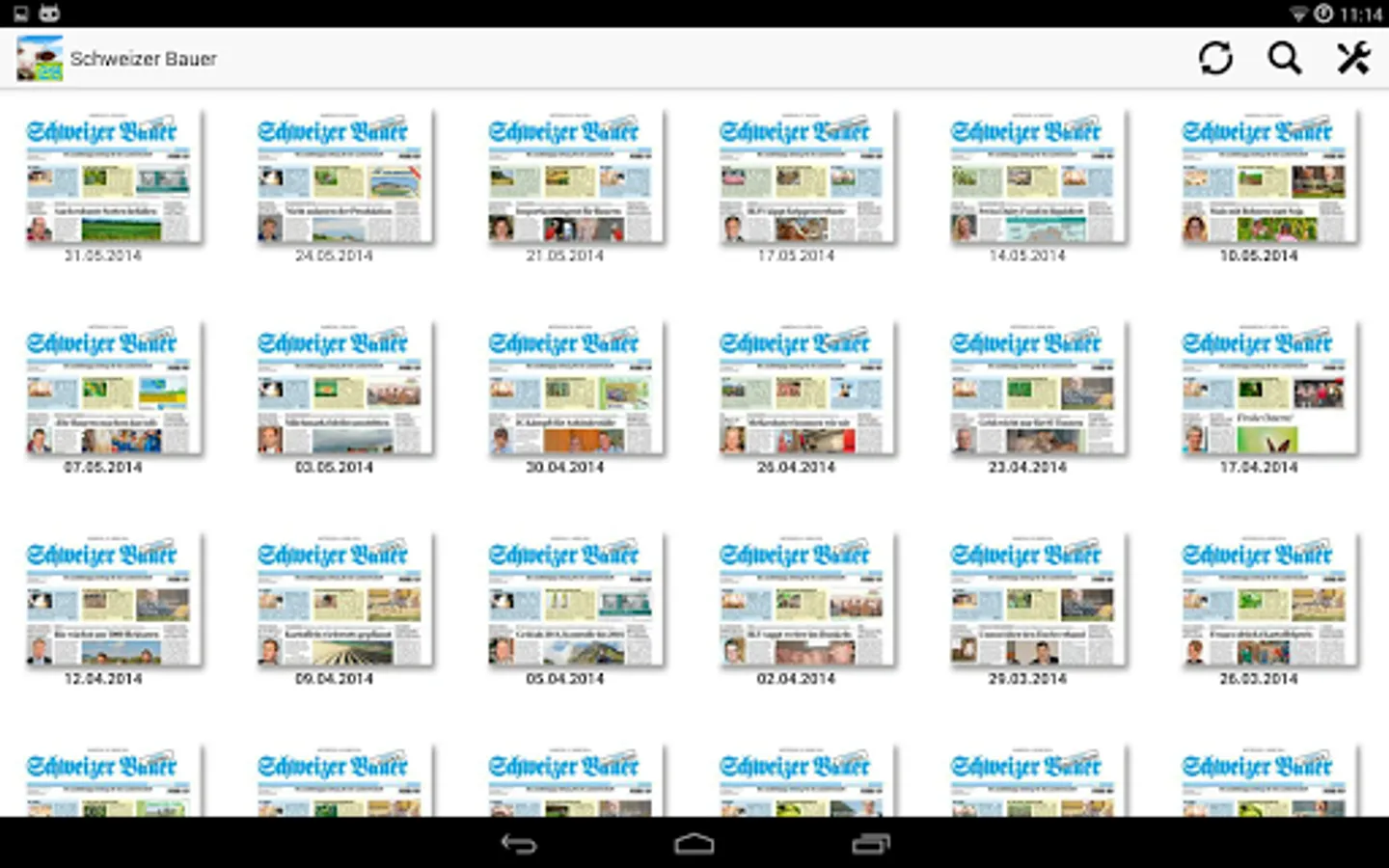Open the issue cover dated 14.05.2014
This screenshot has width=1389, height=868.
pyautogui.click(x=1038, y=176)
